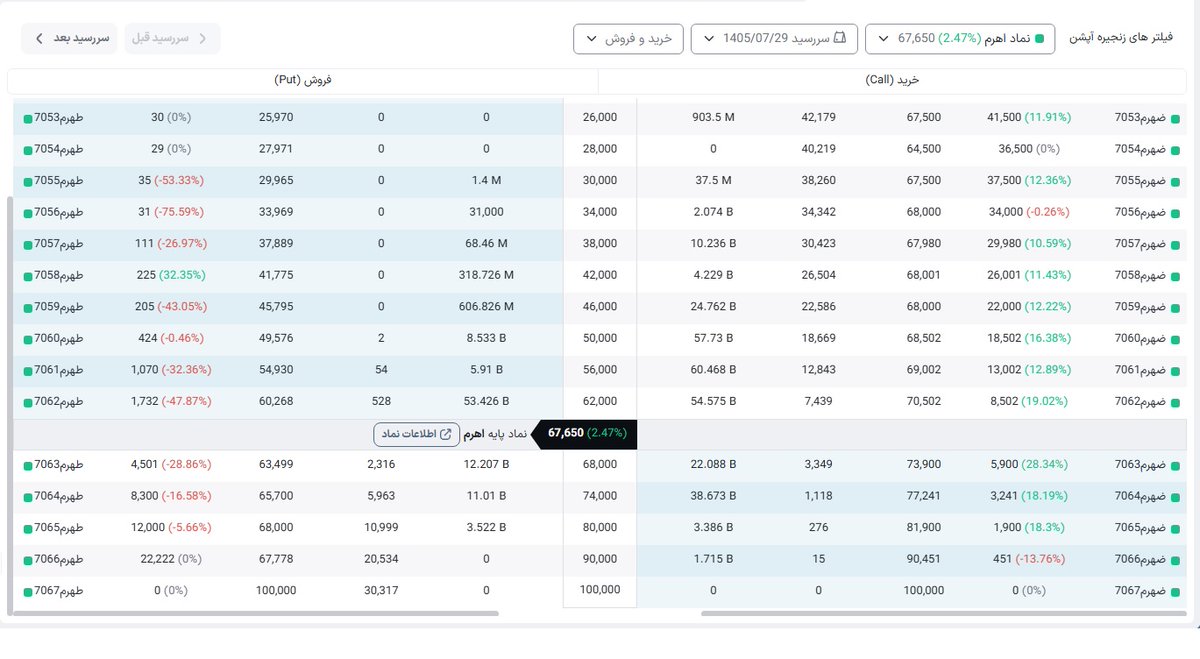Viewport: 1200px width, 659px height.
Task: Click the put value 53.426 B
Action: (486, 401)
